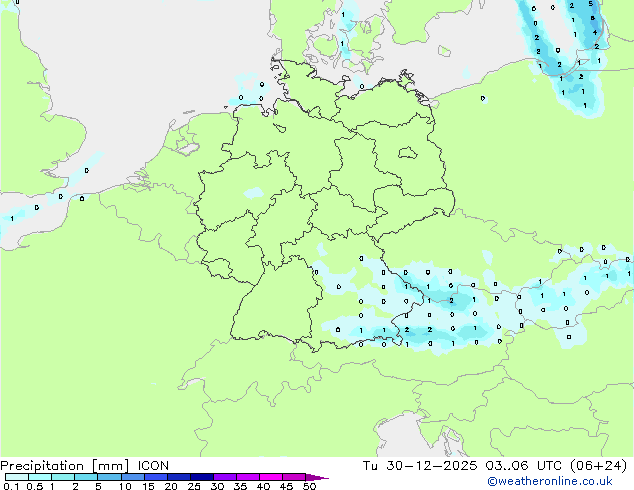Viewport: 634px width, 490px height.
Task: Pick the 10–15 mm blue legend swatch
Action: 132,477
